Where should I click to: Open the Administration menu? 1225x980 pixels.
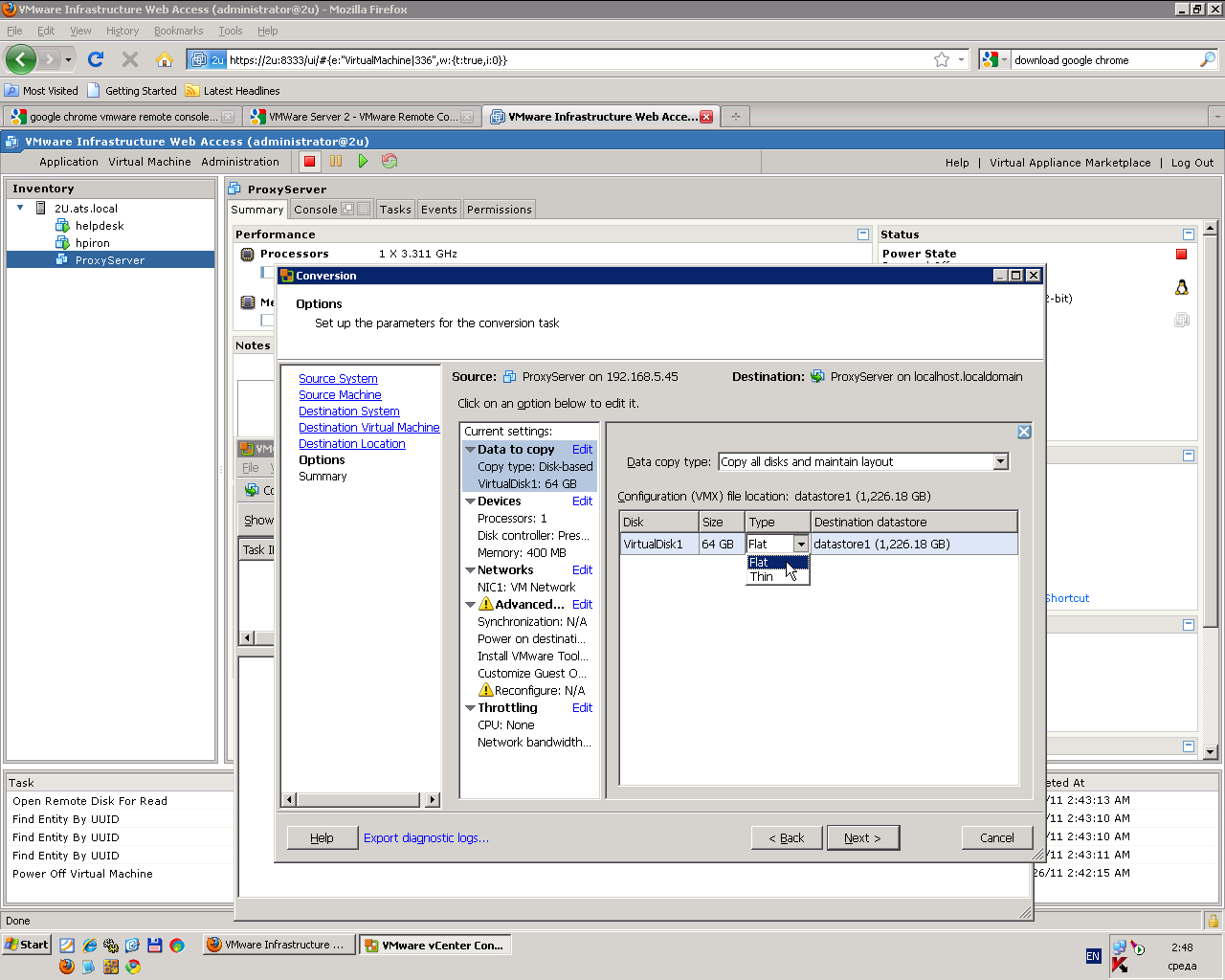tap(240, 162)
